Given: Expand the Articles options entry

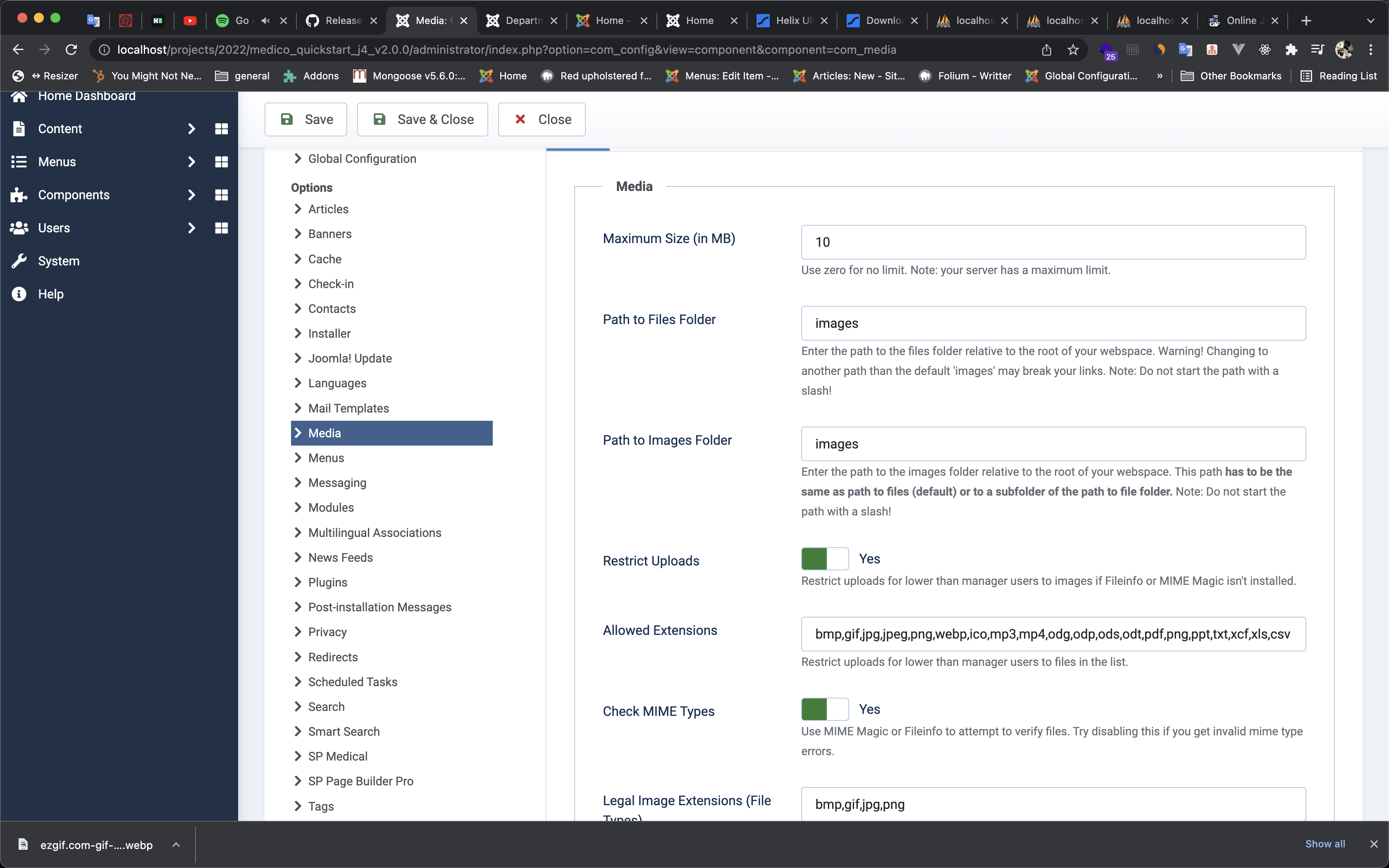Looking at the screenshot, I should [328, 209].
